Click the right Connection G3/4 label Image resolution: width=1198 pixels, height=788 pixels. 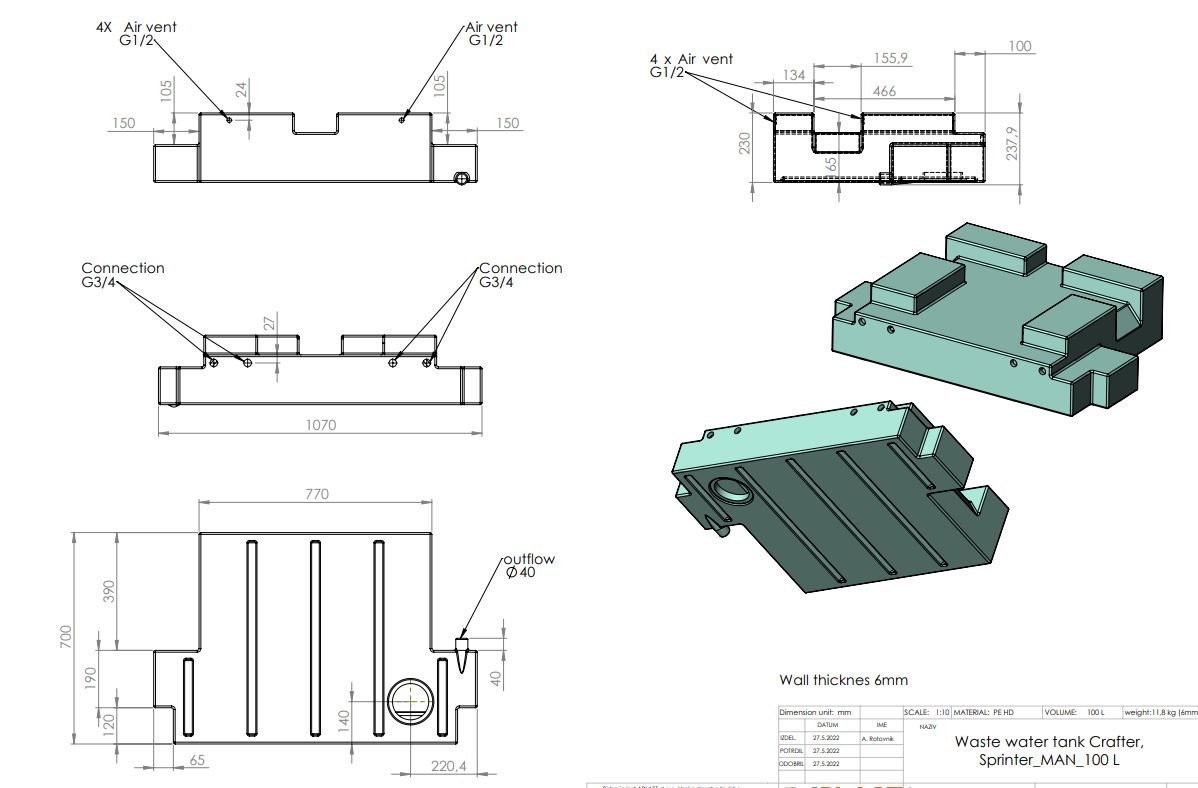520,274
